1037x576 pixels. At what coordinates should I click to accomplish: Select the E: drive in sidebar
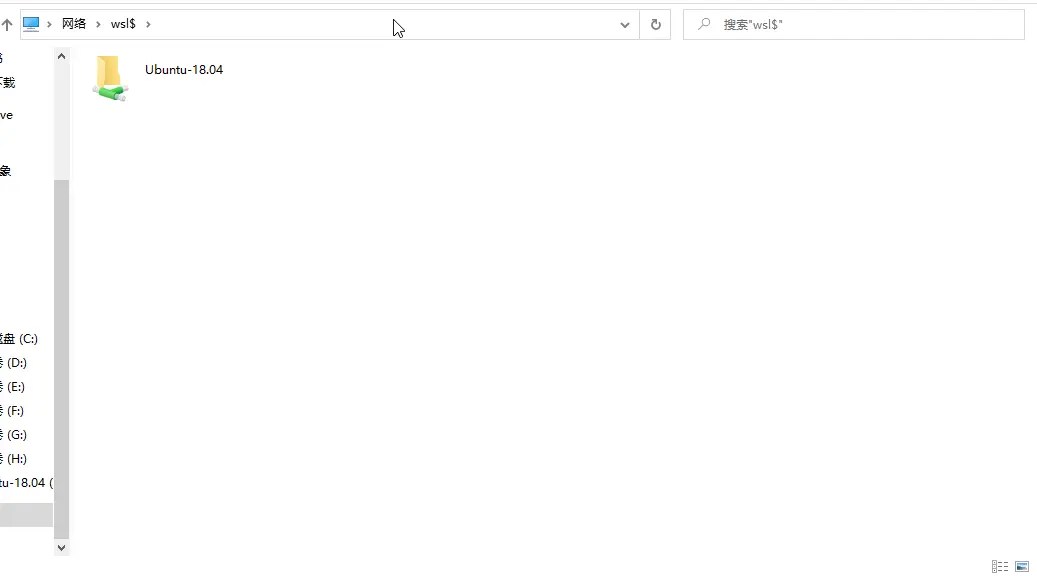(14, 386)
